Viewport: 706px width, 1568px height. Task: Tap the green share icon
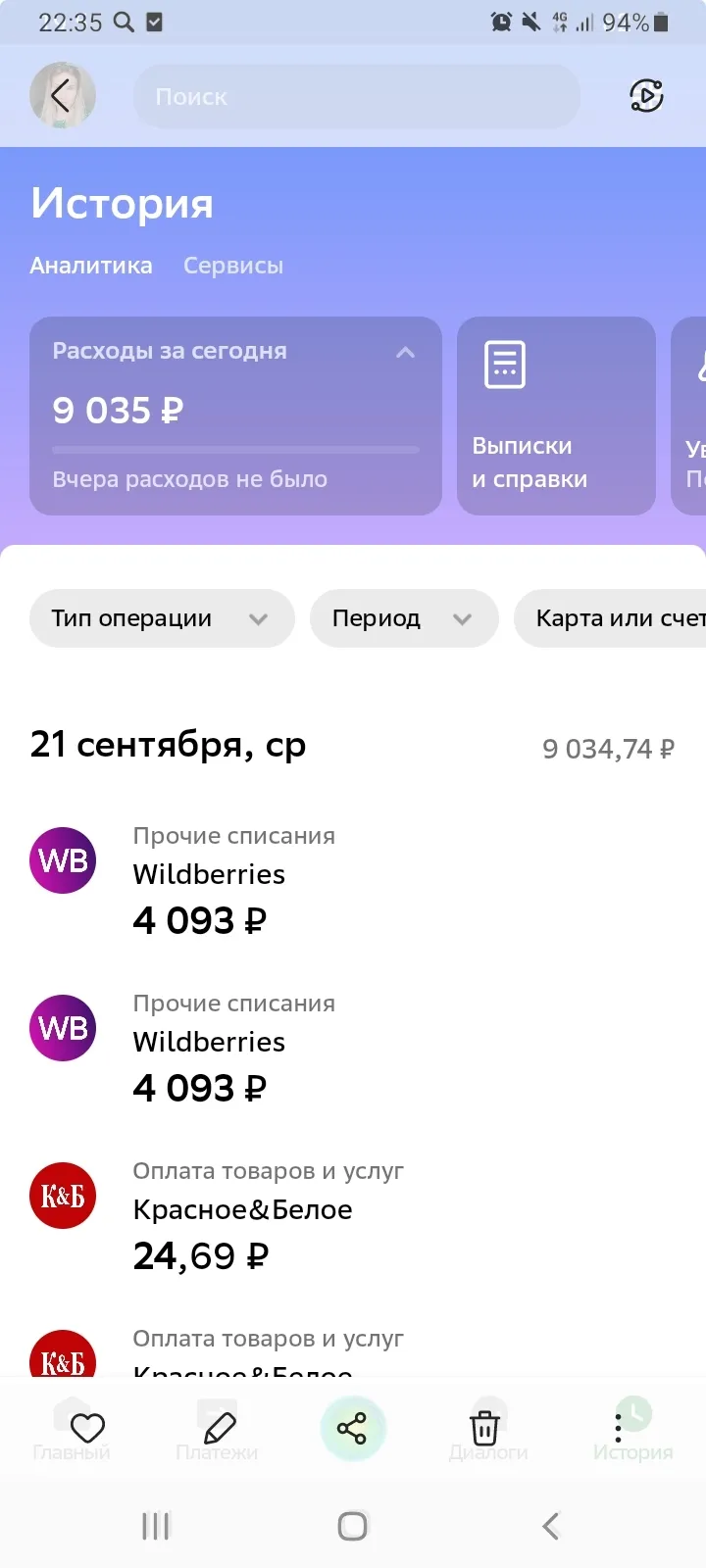352,1428
